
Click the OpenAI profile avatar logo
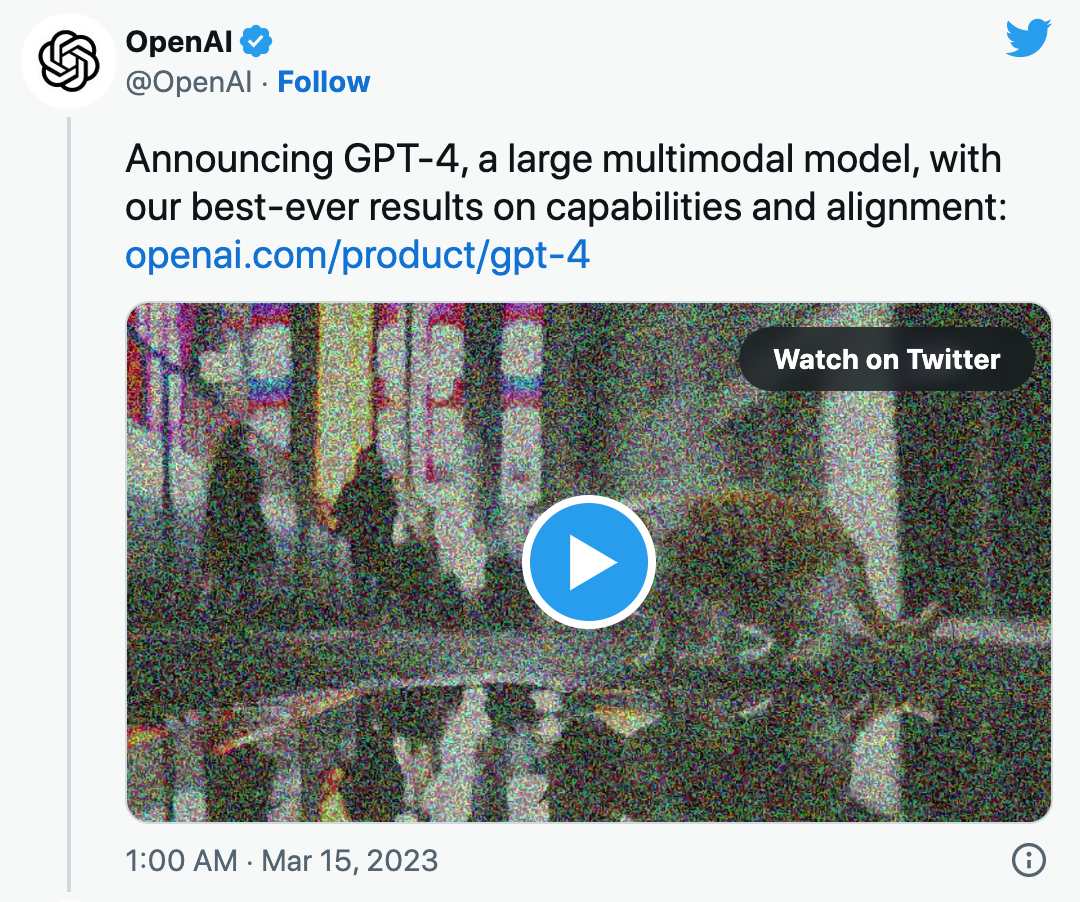pyautogui.click(x=69, y=61)
